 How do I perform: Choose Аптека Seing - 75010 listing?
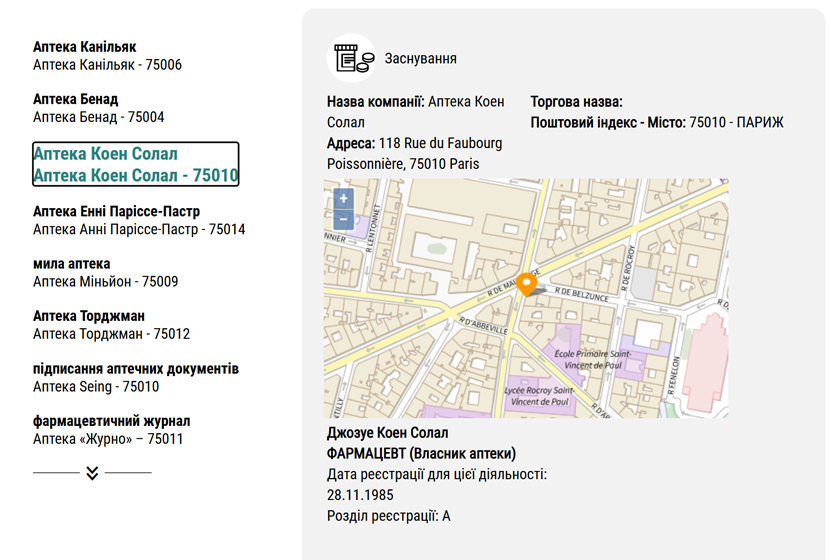(96, 387)
